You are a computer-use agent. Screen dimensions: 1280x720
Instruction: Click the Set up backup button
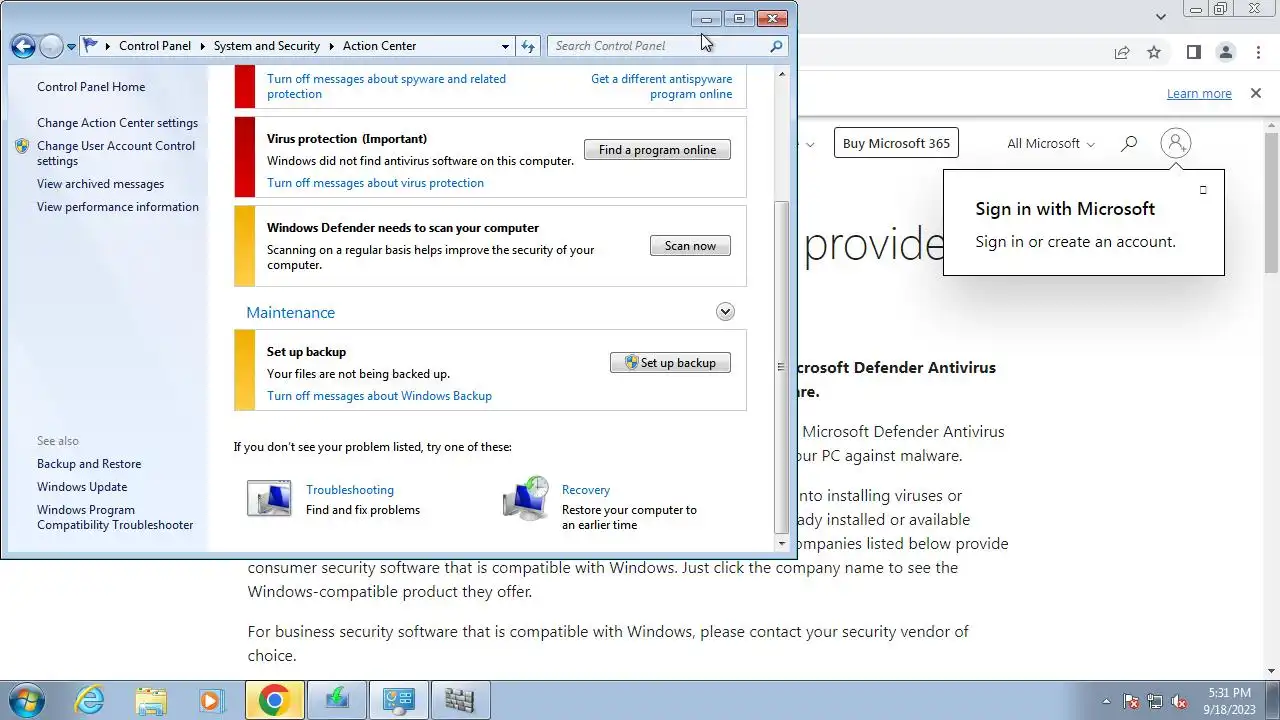coord(670,363)
